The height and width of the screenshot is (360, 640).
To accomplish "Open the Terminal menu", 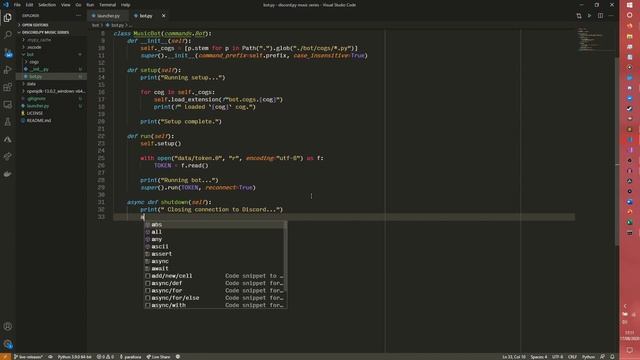I will pos(107,5).
